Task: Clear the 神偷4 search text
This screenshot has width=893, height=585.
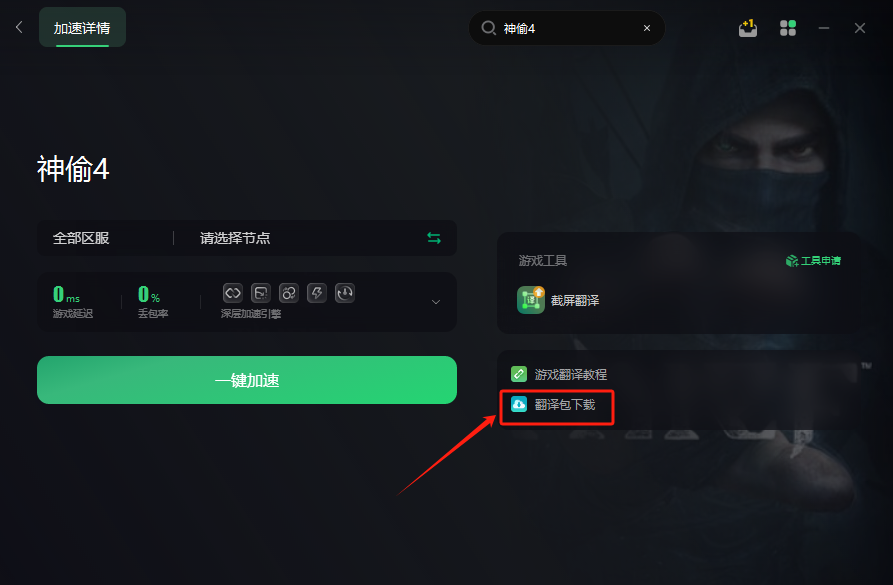Action: [647, 28]
